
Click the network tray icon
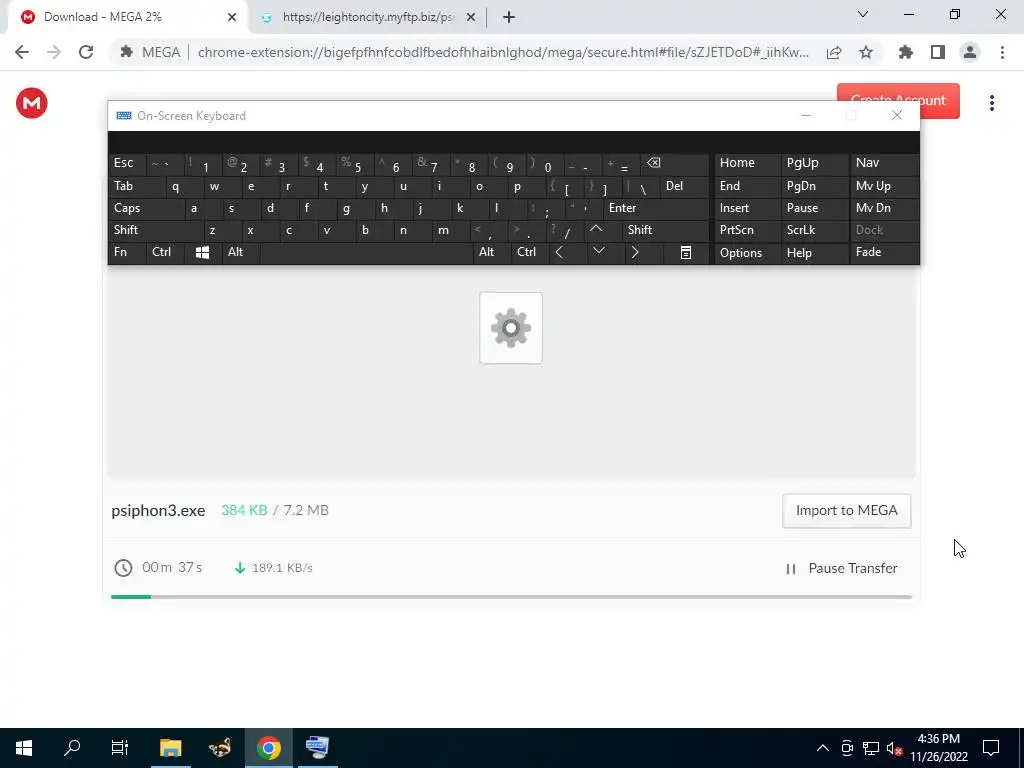pos(871,748)
